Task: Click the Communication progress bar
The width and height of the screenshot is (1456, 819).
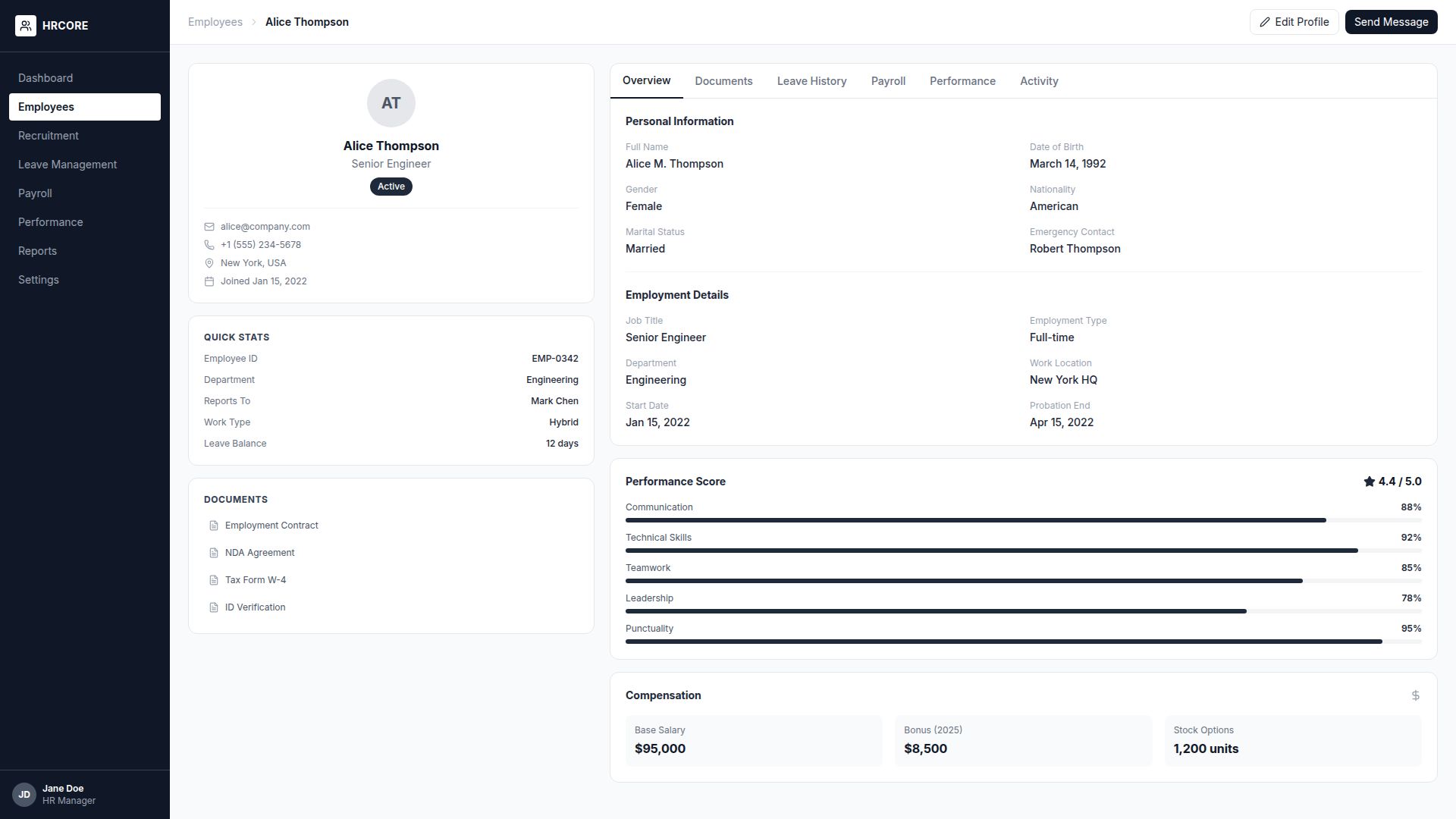Action: [1024, 520]
